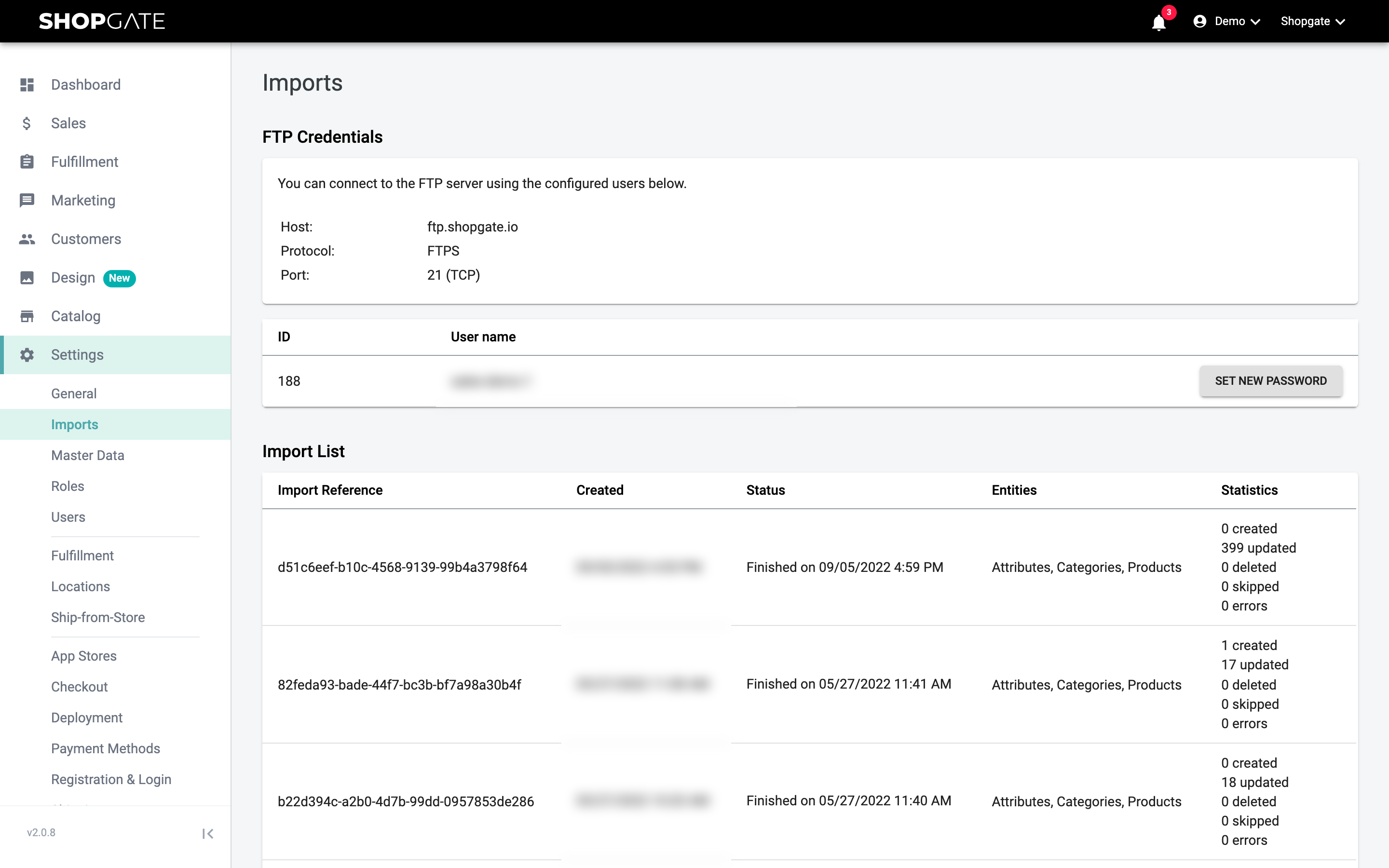Click the Catalog store icon

pyautogui.click(x=27, y=316)
